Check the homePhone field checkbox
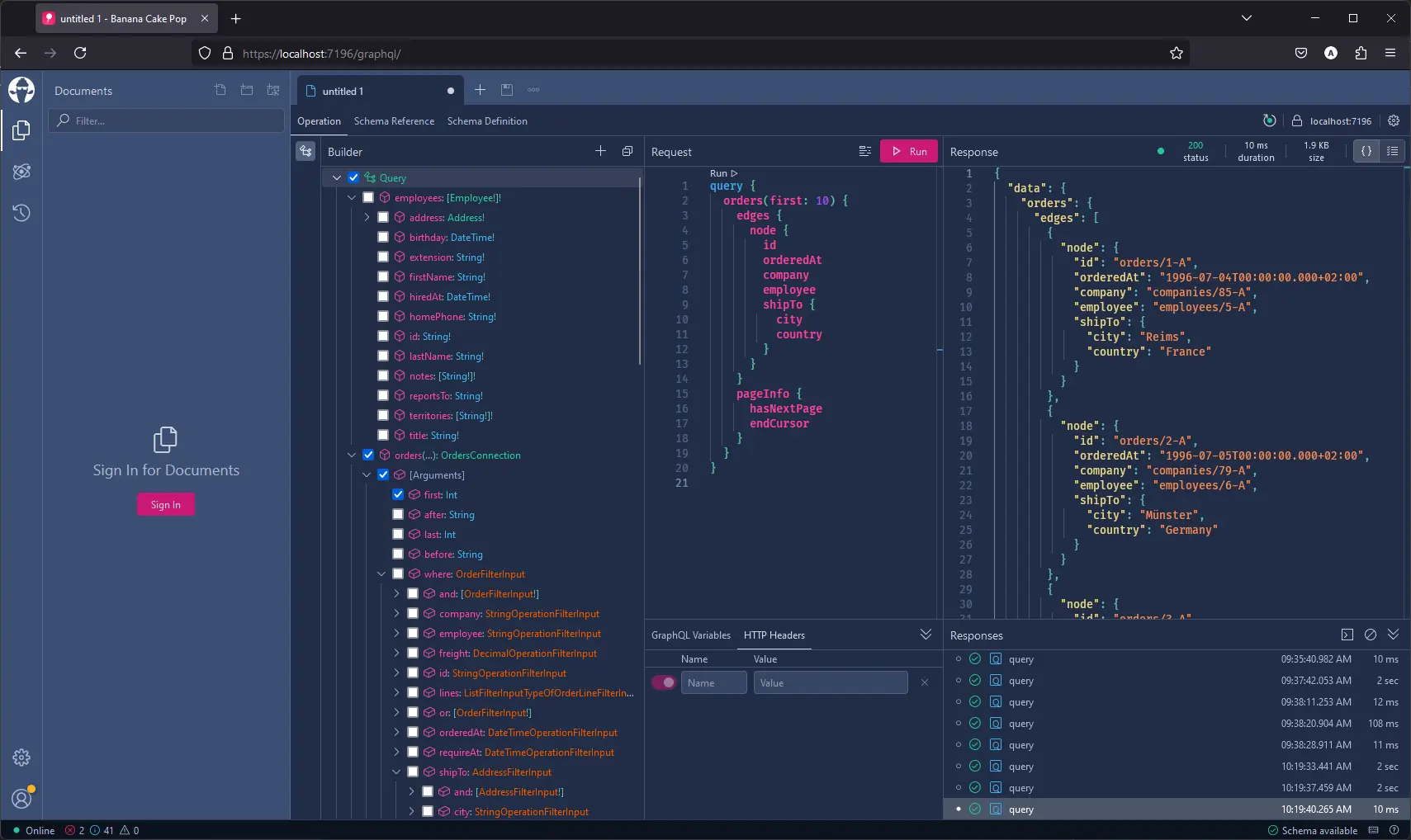Viewport: 1411px width, 840px height. pos(383,316)
